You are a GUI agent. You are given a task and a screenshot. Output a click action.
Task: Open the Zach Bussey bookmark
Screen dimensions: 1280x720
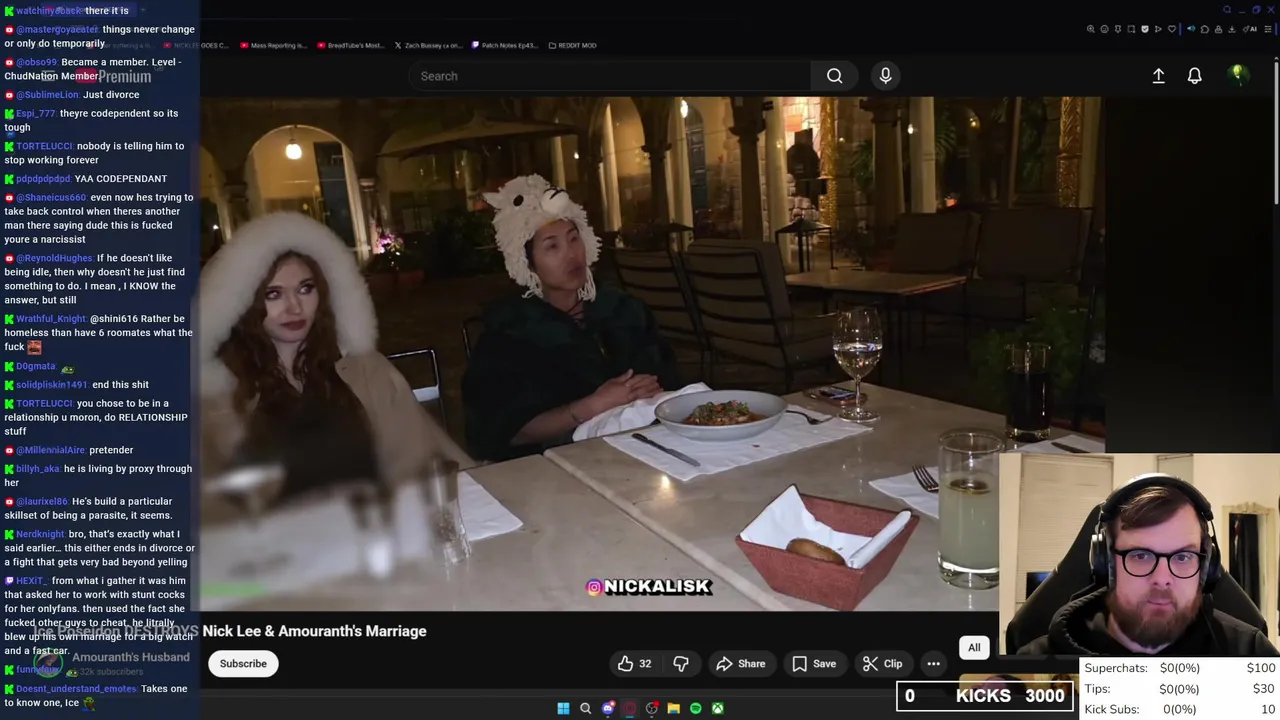point(428,45)
